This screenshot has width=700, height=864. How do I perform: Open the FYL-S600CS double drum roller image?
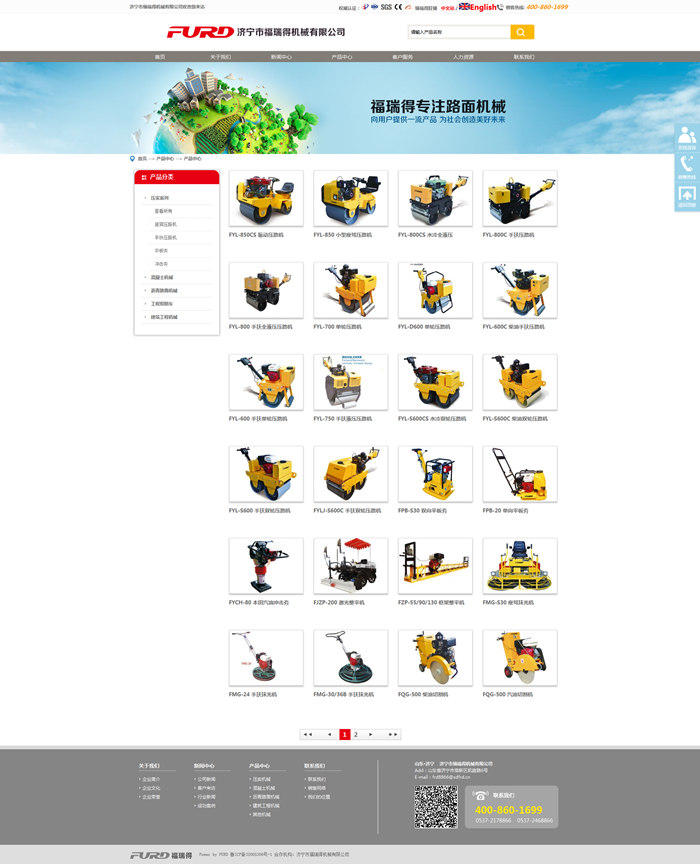pos(435,382)
